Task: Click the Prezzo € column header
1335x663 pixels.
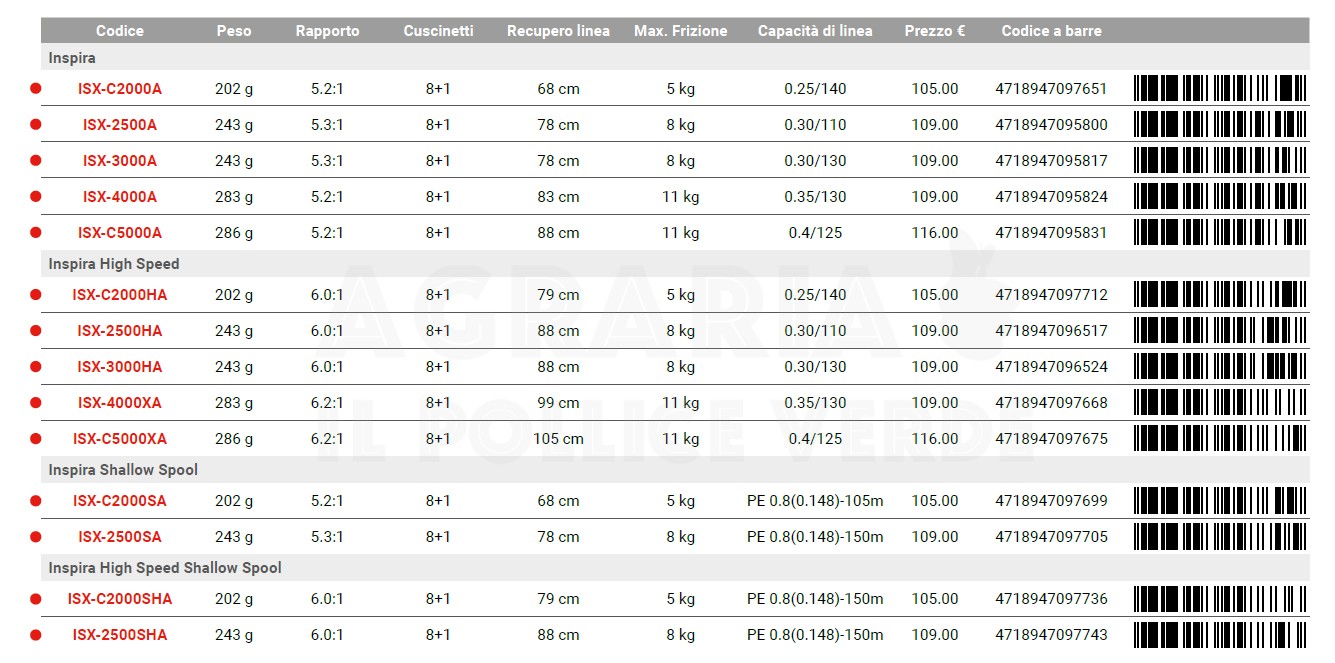Action: click(x=934, y=31)
